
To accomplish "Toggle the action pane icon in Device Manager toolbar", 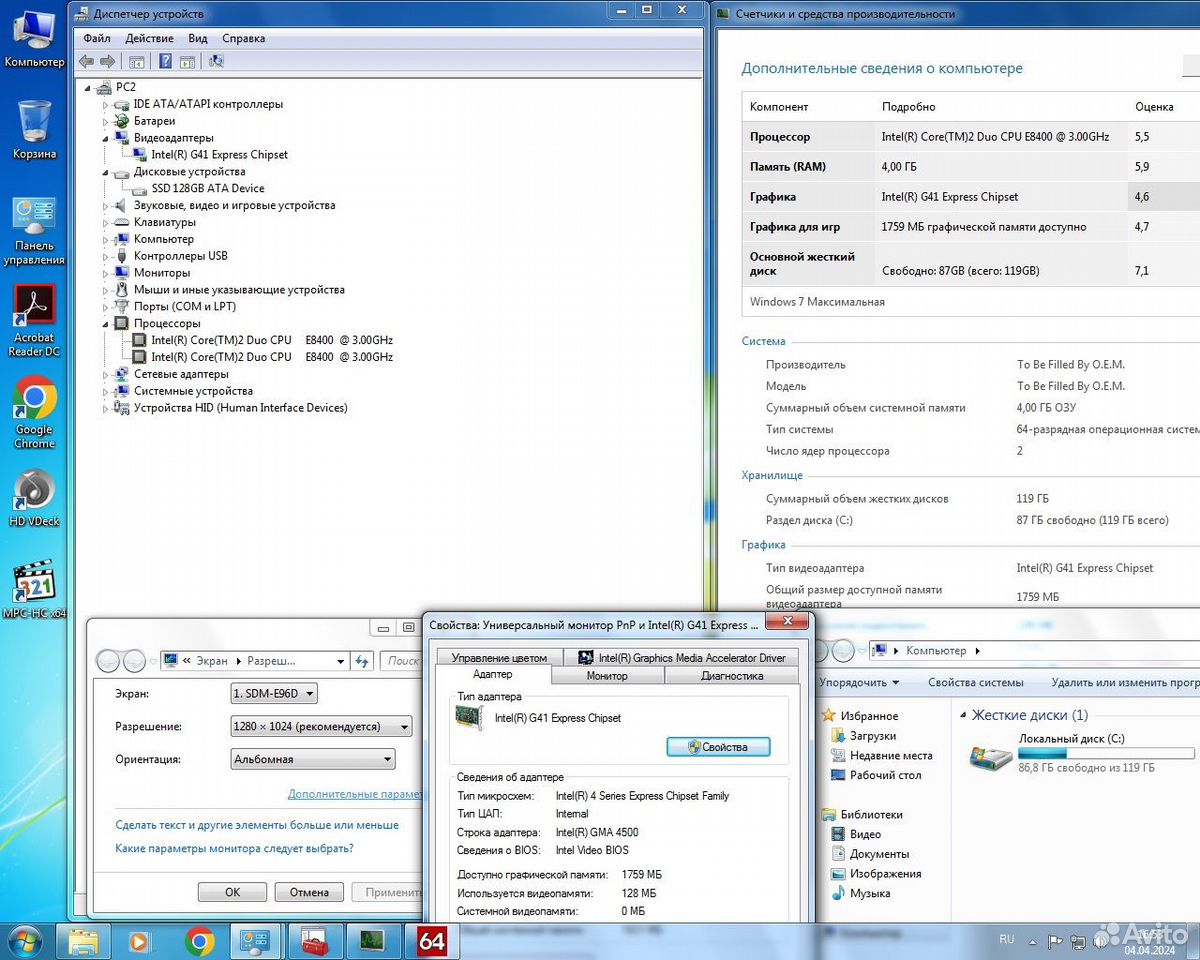I will point(187,61).
